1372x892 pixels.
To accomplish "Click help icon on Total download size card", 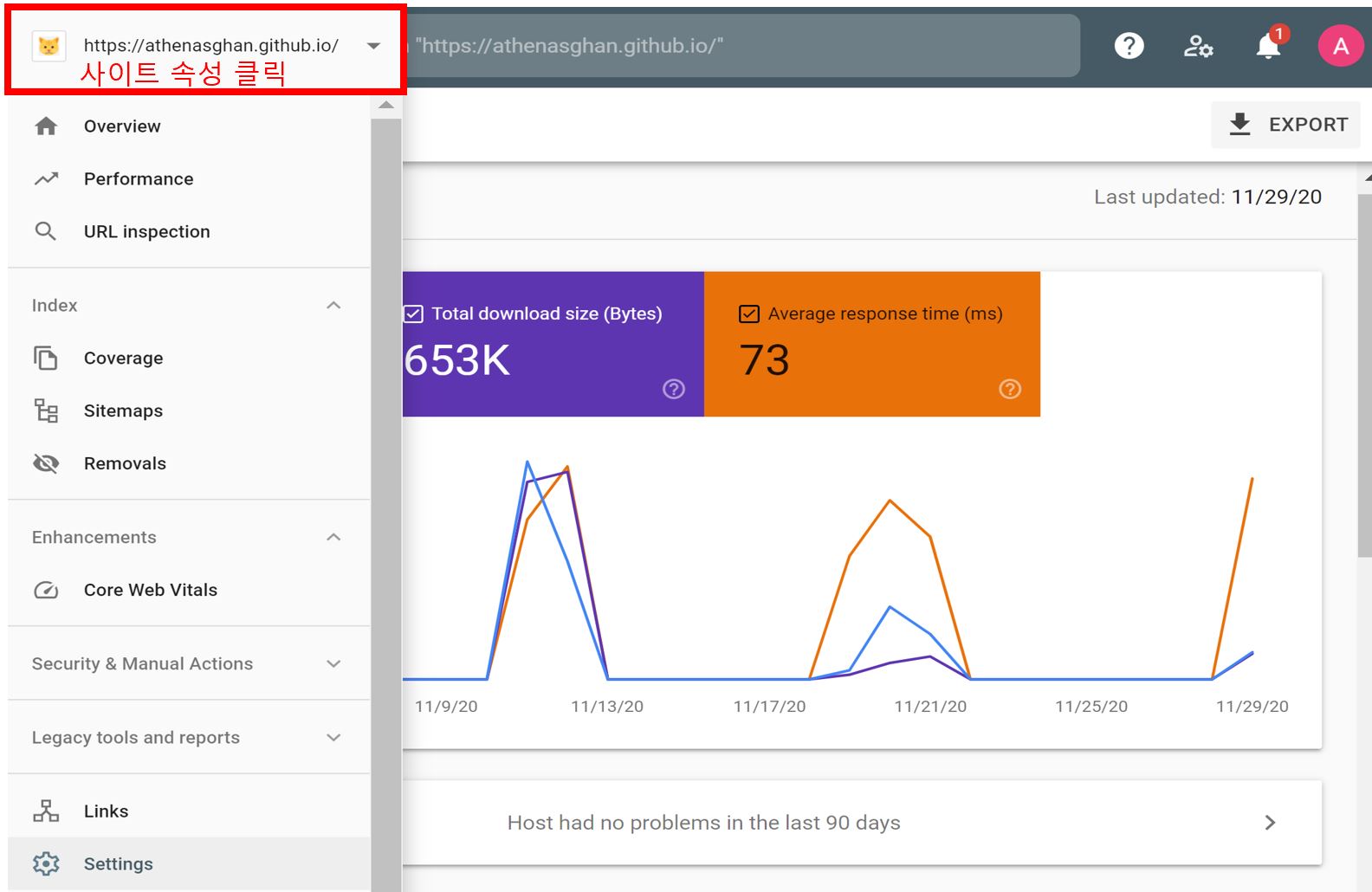I will [x=674, y=389].
